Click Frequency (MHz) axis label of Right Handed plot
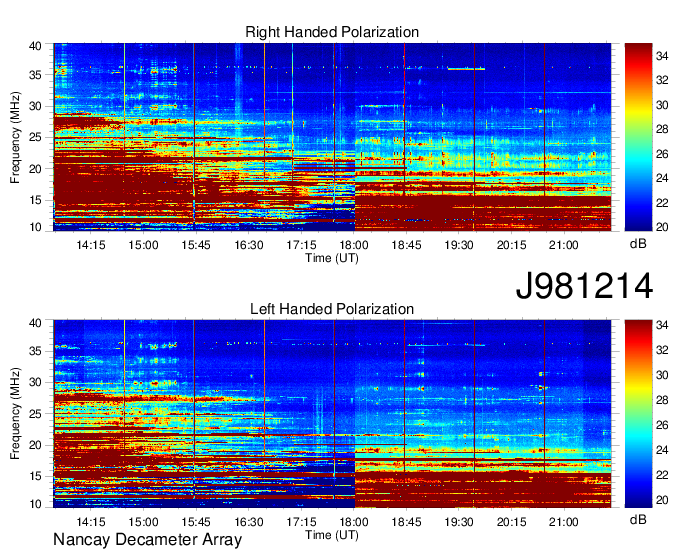This screenshot has width=680, height=552. tap(15, 137)
